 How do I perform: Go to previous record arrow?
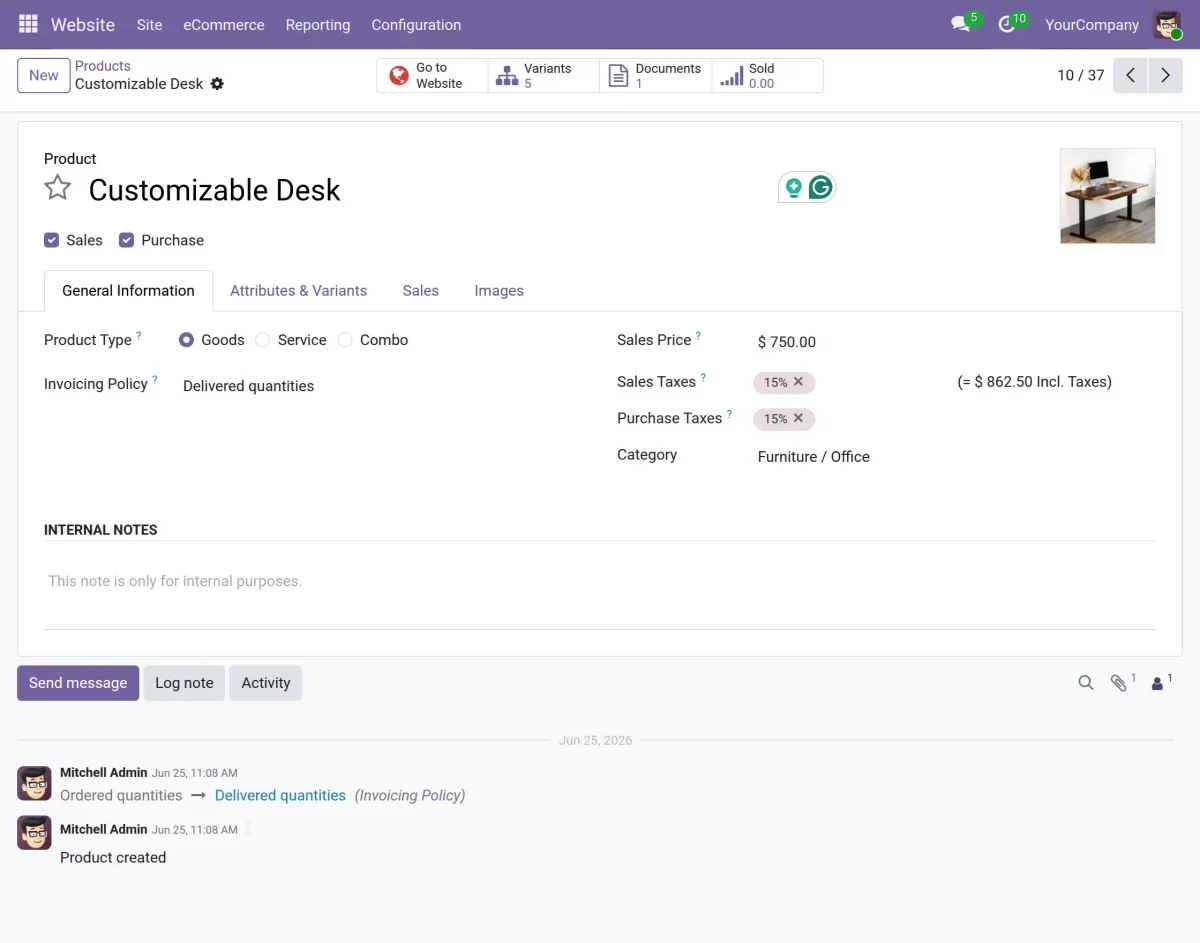[x=1130, y=75]
